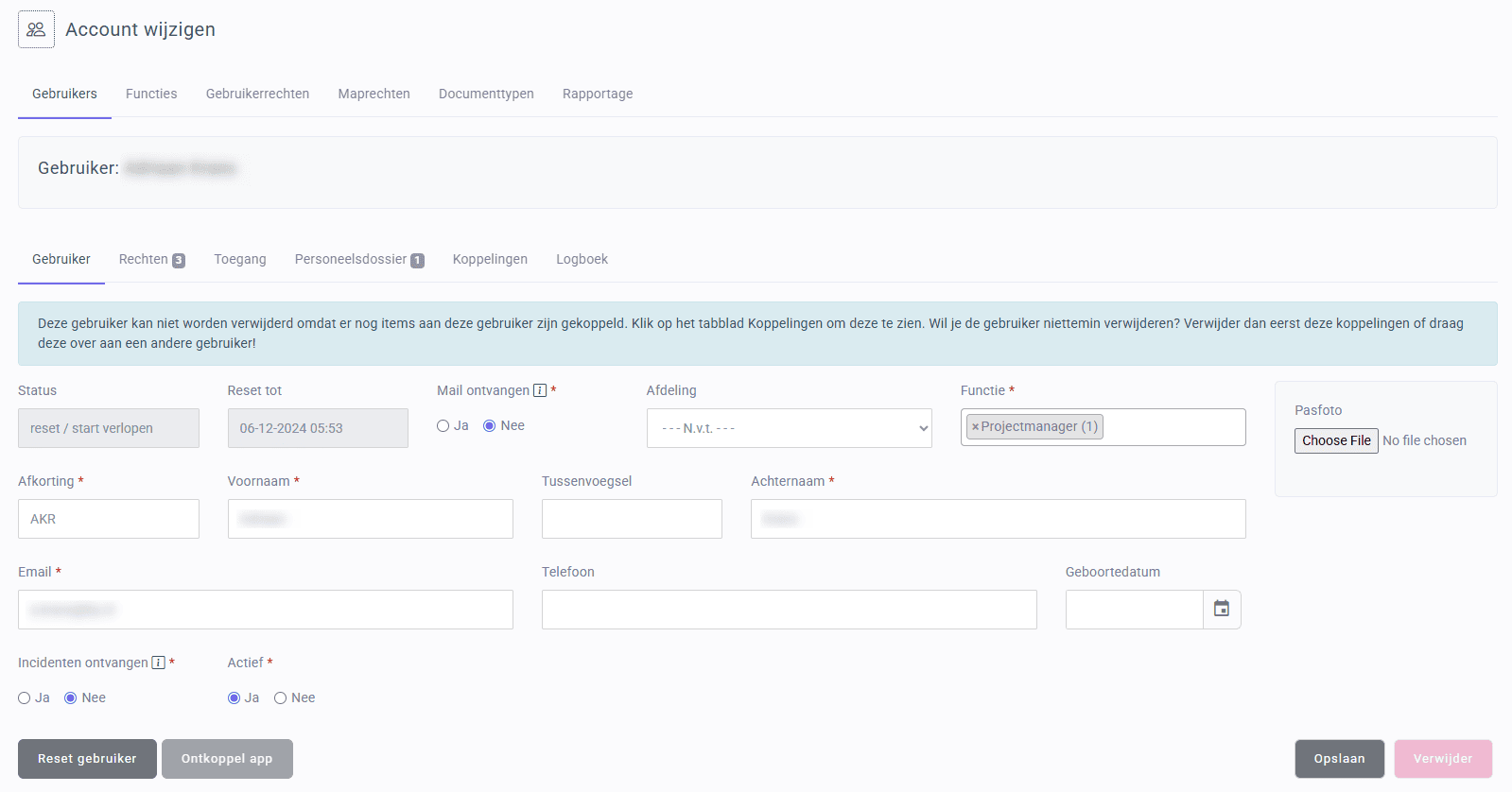1512x792 pixels.
Task: Click the info icon next to Mail ontvangen
Action: [540, 390]
